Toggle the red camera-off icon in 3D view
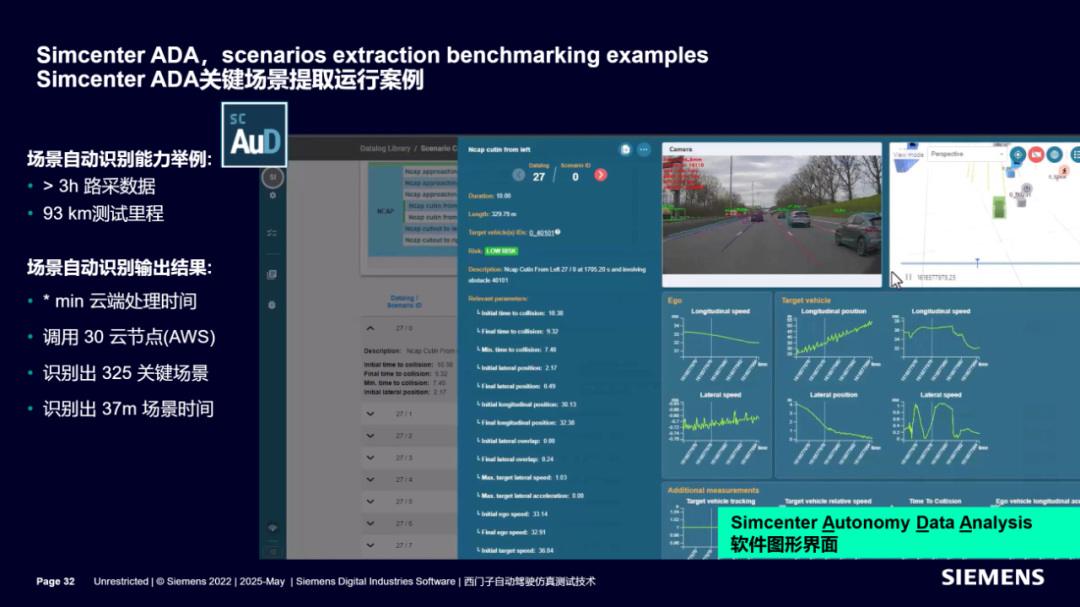This screenshot has width=1080, height=607. (1036, 155)
